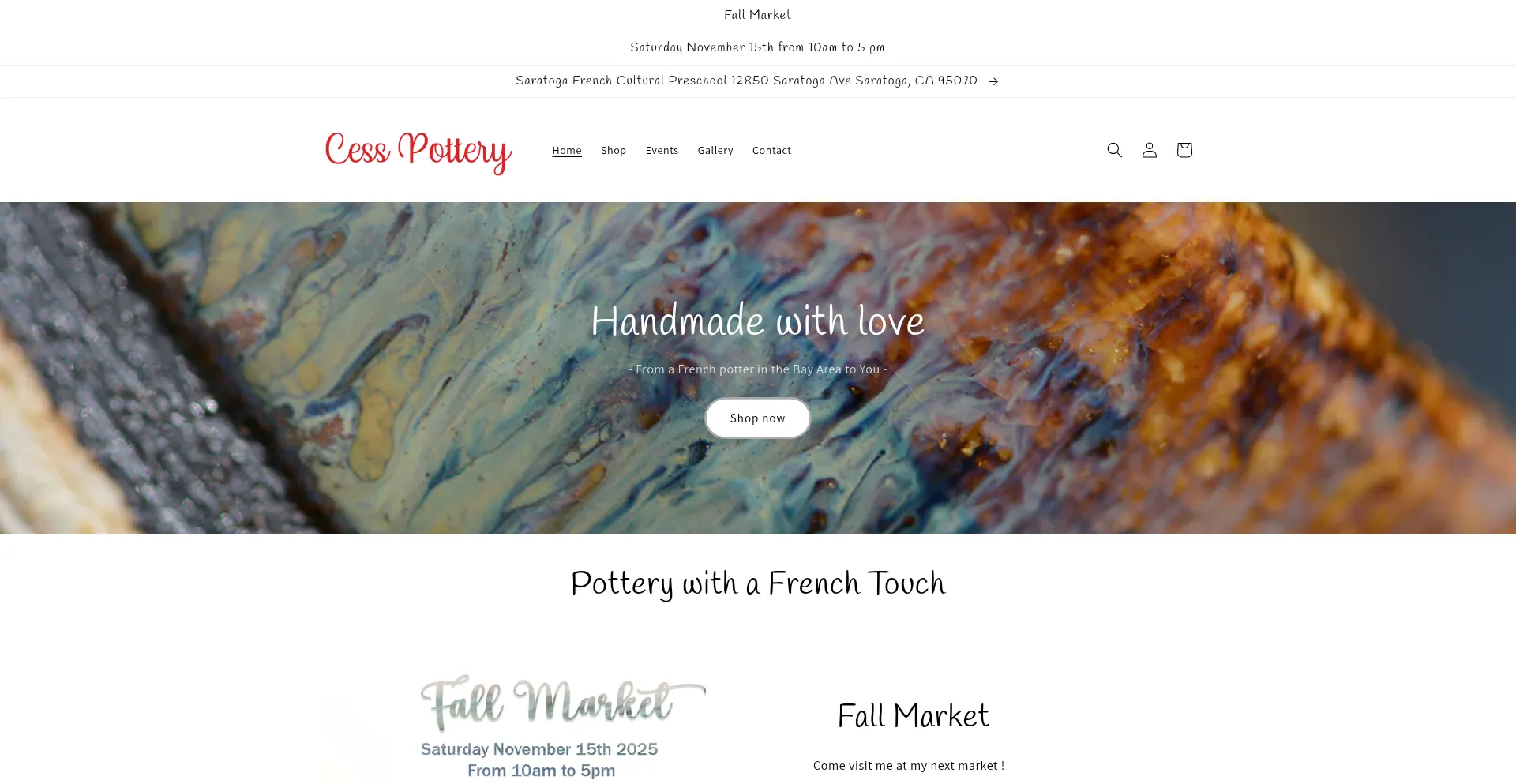Click the Saturday November 15th announcement line
1516x784 pixels.
(x=757, y=47)
